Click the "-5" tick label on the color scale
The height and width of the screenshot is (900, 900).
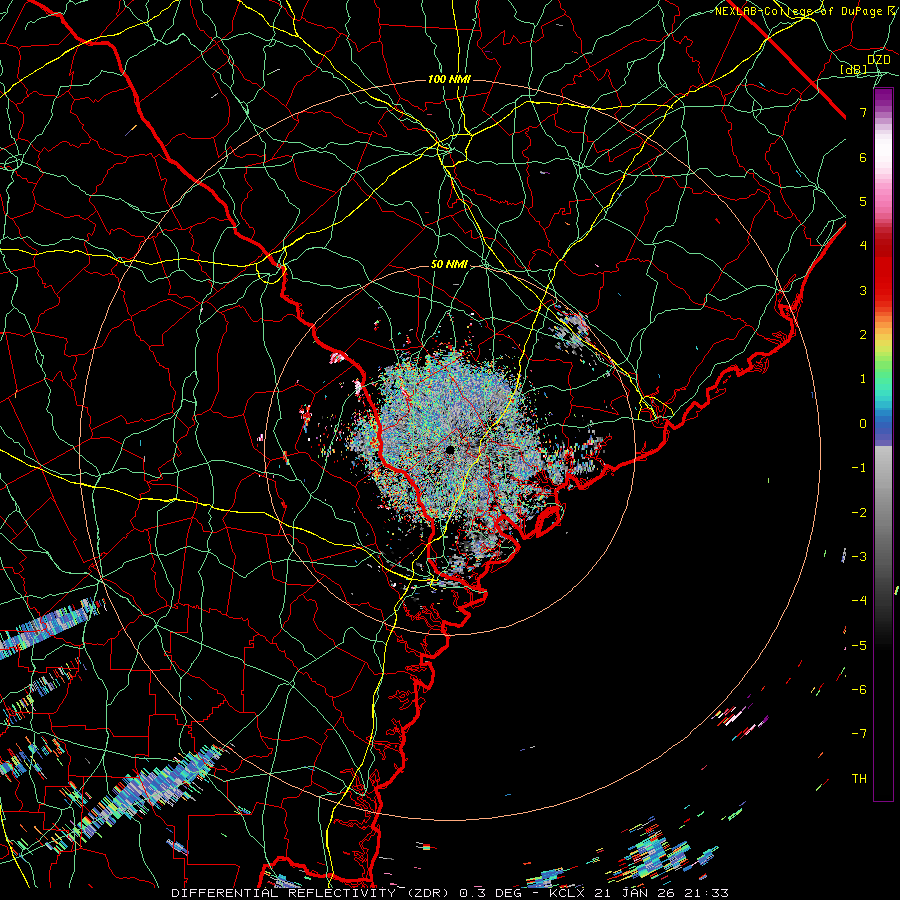pyautogui.click(x=859, y=646)
